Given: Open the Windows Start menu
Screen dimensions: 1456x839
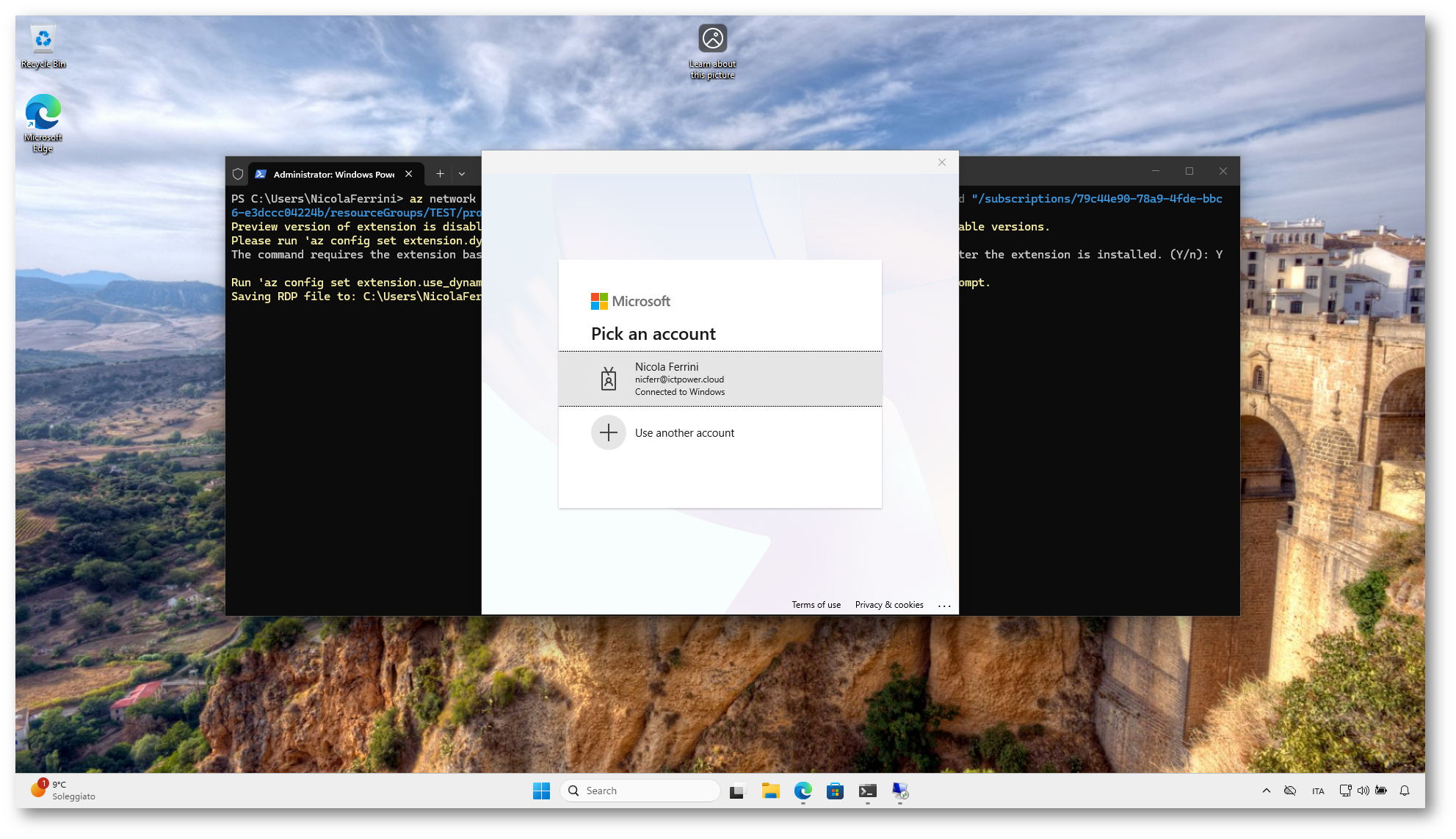Looking at the screenshot, I should click(x=541, y=791).
